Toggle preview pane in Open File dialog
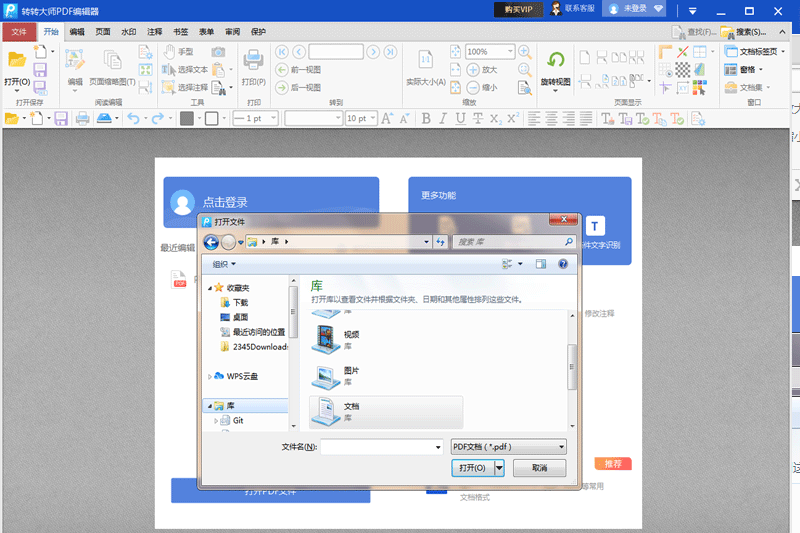800x533 pixels. click(541, 264)
